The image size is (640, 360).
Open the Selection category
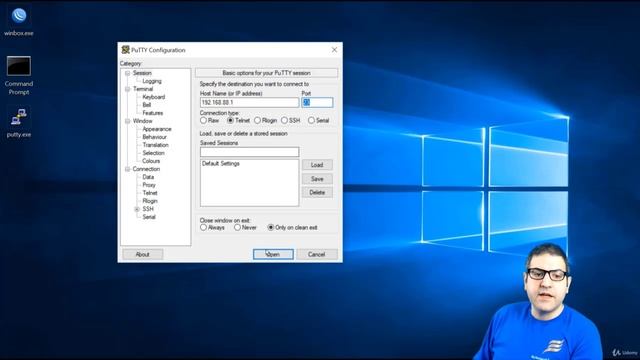click(153, 153)
